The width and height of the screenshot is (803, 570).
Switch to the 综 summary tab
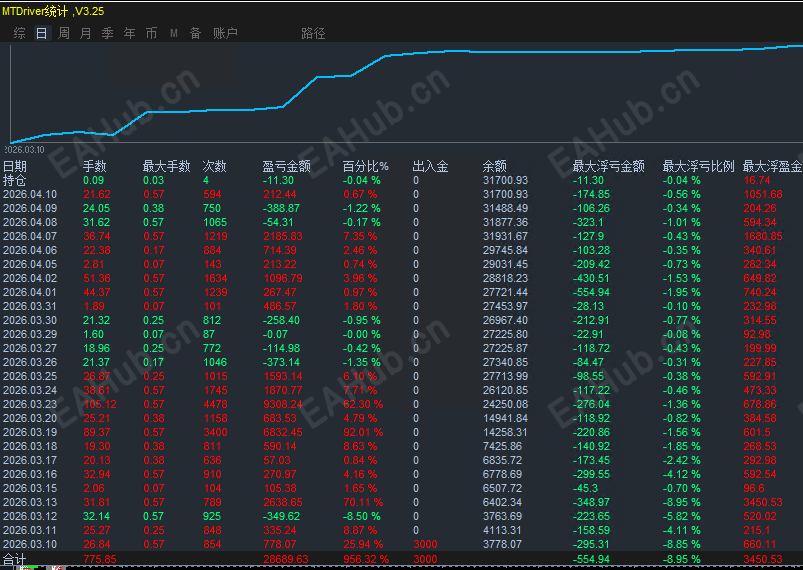coord(19,33)
